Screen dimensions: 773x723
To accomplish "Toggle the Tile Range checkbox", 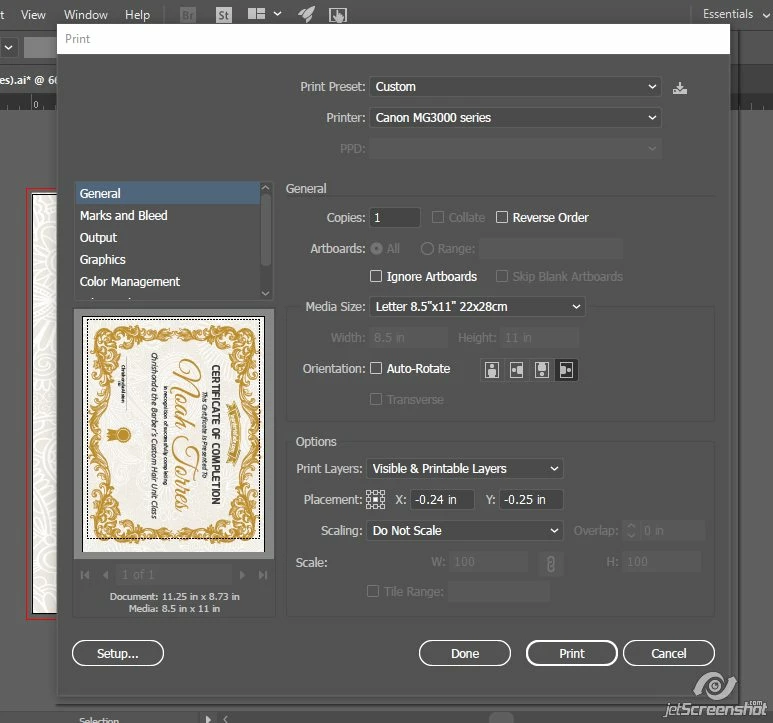I will point(373,590).
